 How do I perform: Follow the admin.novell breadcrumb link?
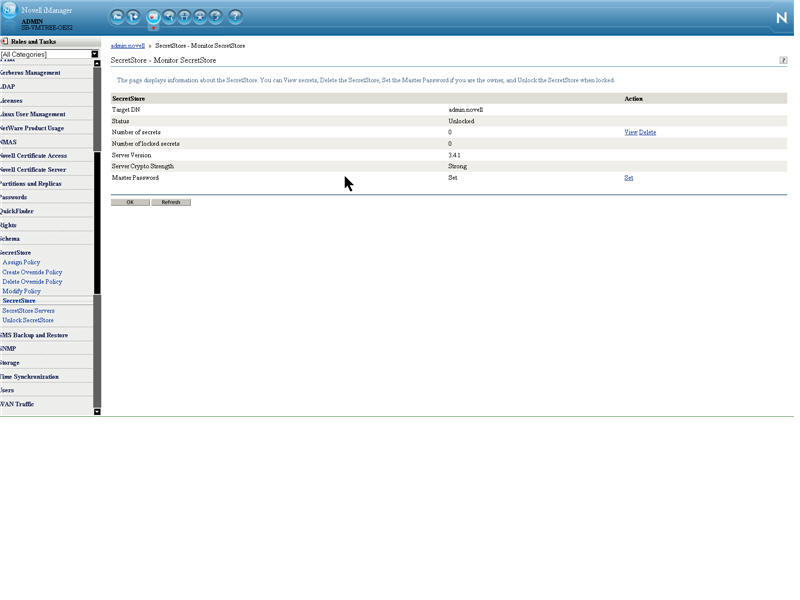(128, 46)
